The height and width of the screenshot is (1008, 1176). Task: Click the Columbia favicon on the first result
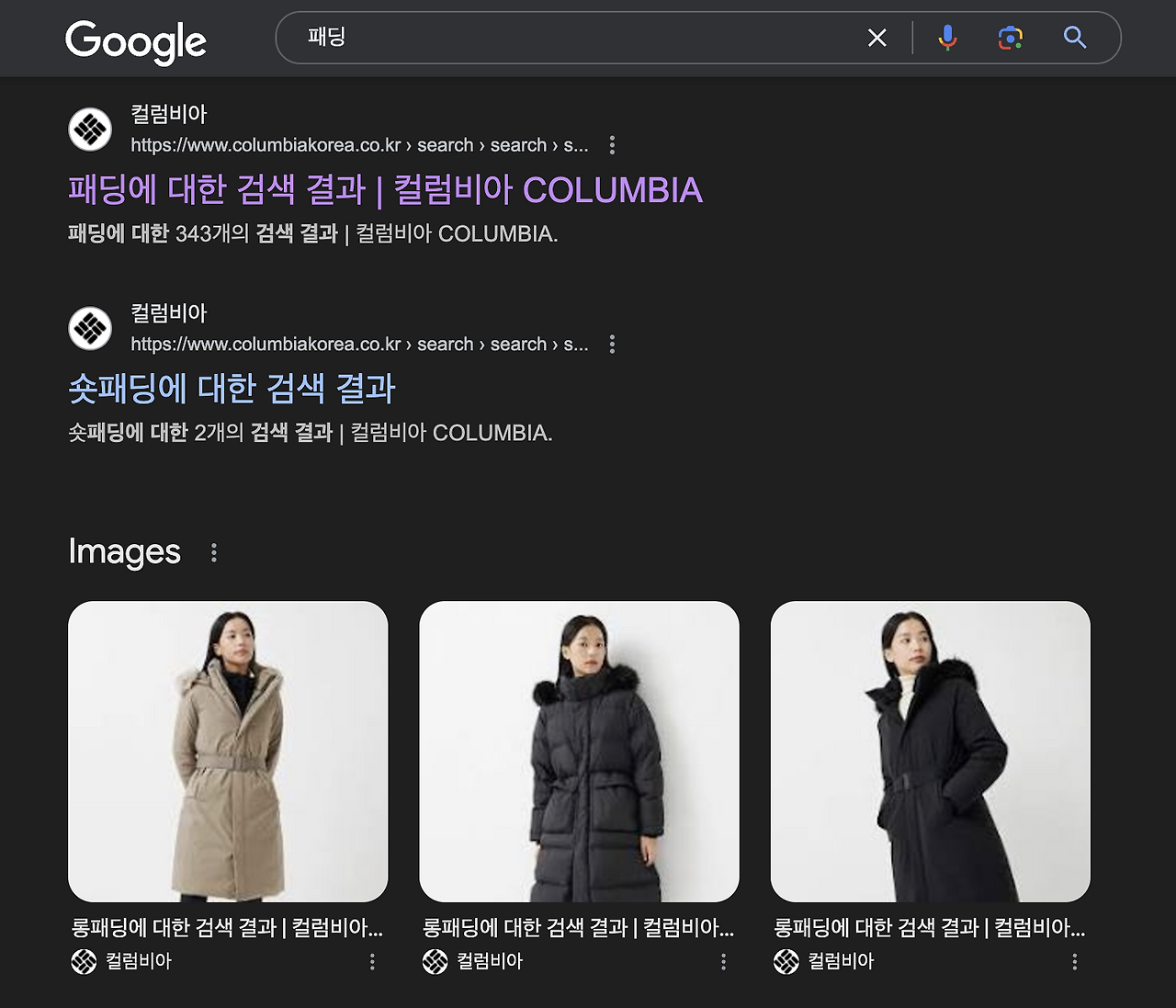pyautogui.click(x=90, y=129)
